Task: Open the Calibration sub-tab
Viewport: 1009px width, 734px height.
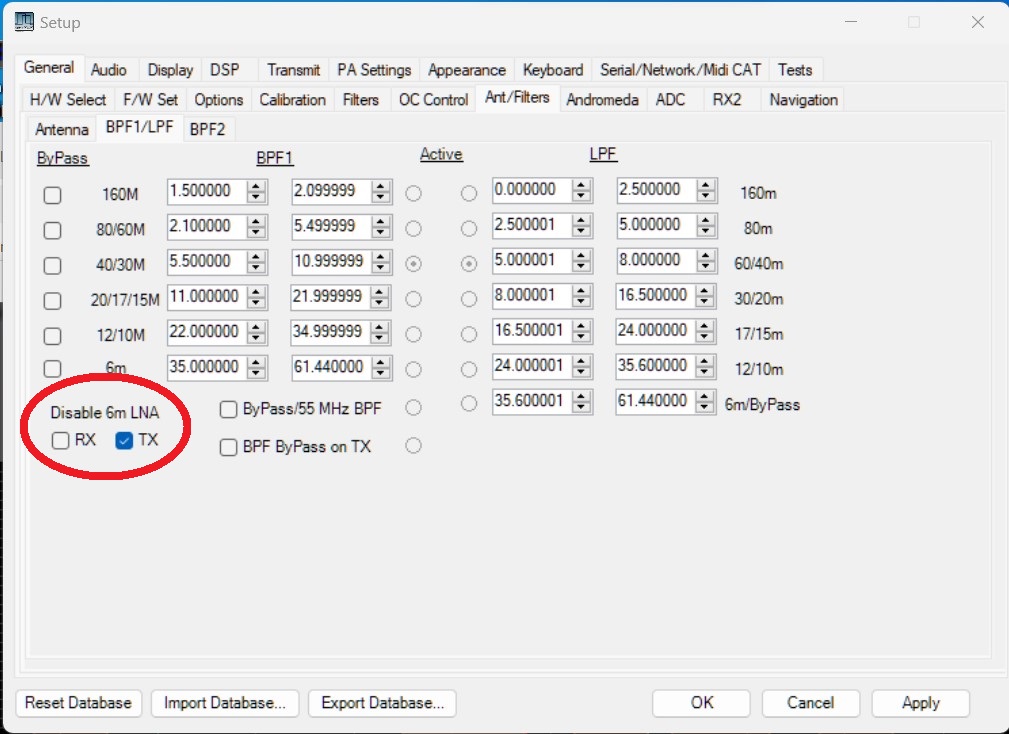Action: click(292, 100)
